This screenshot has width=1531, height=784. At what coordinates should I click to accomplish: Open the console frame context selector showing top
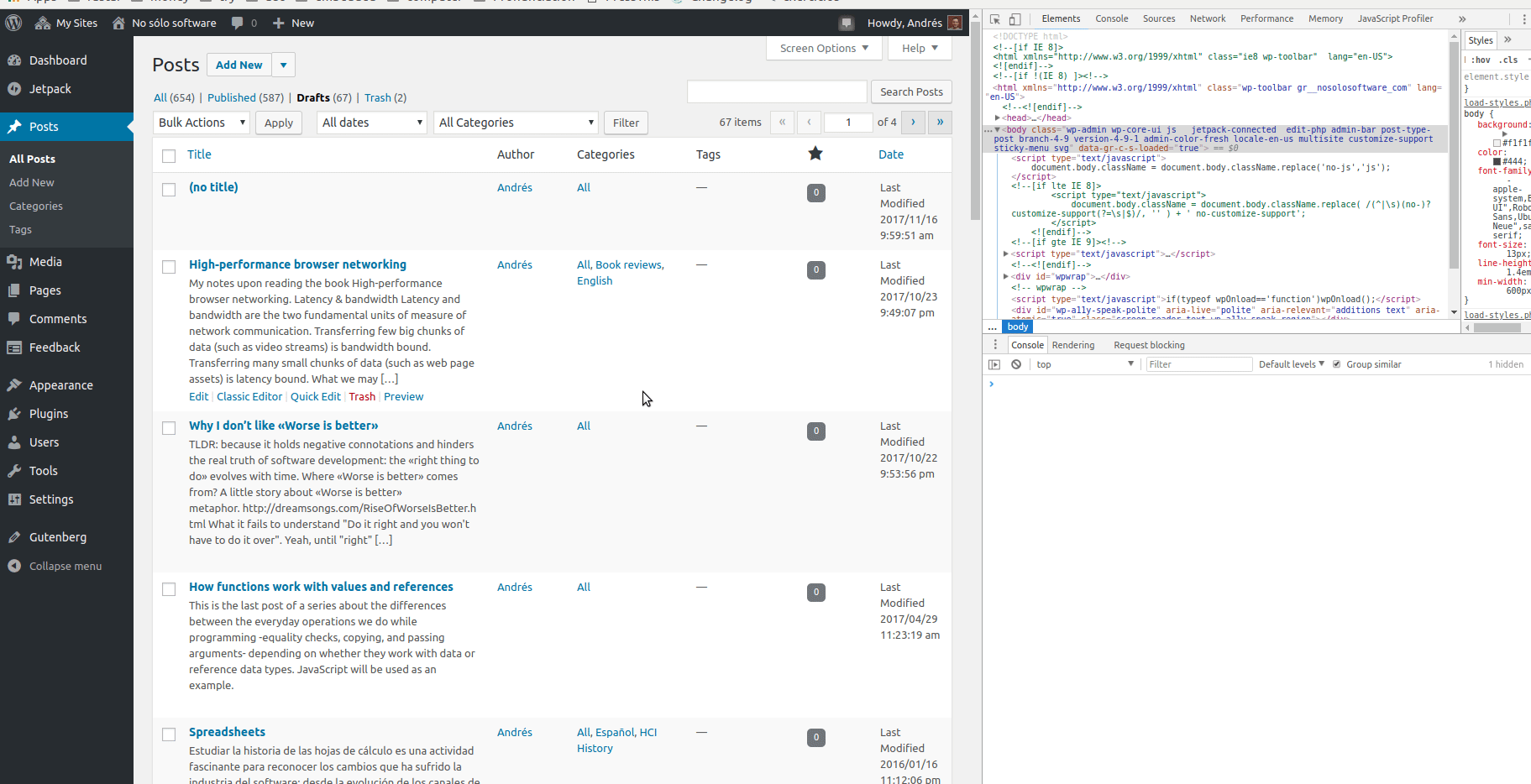coord(1083,363)
